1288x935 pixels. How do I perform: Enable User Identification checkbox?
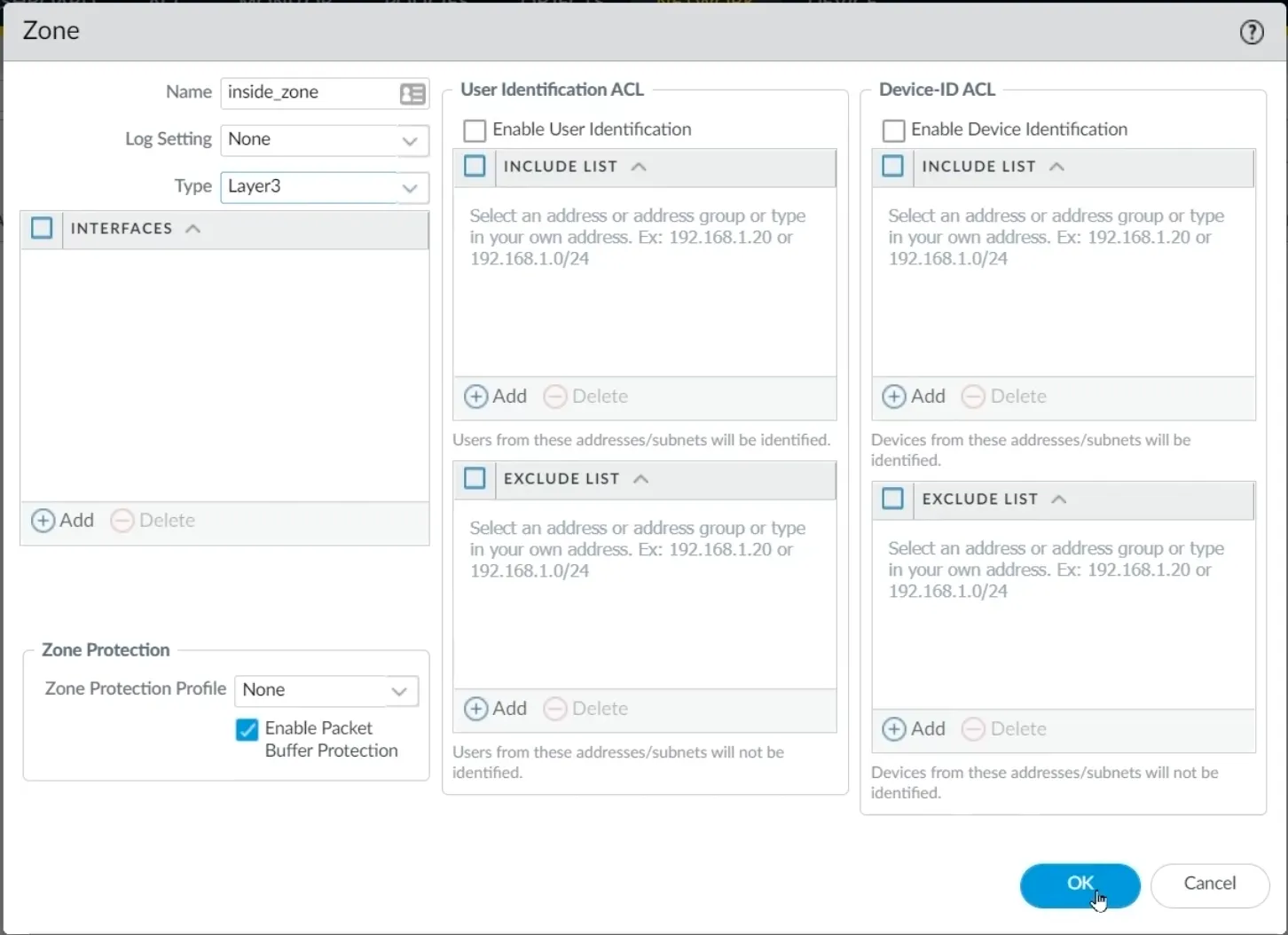click(x=475, y=130)
